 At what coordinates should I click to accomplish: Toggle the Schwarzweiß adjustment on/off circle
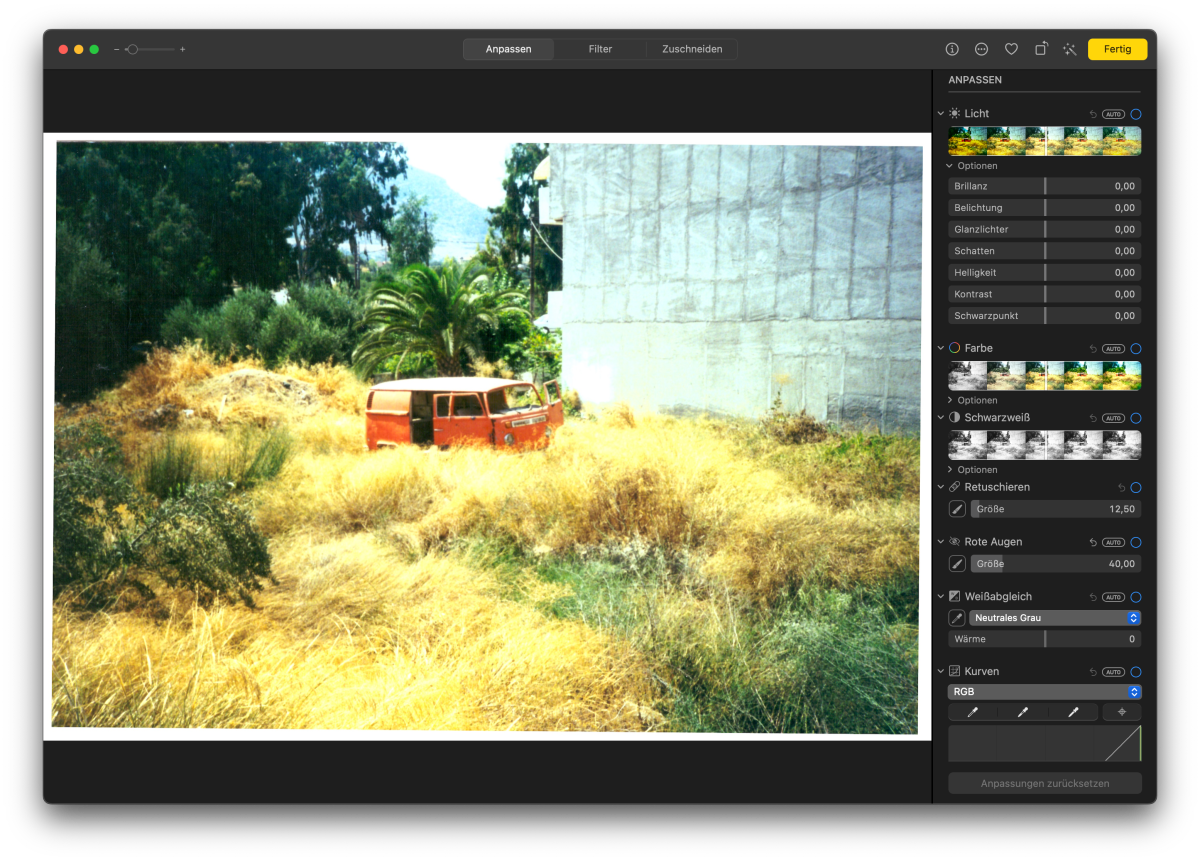point(1136,418)
